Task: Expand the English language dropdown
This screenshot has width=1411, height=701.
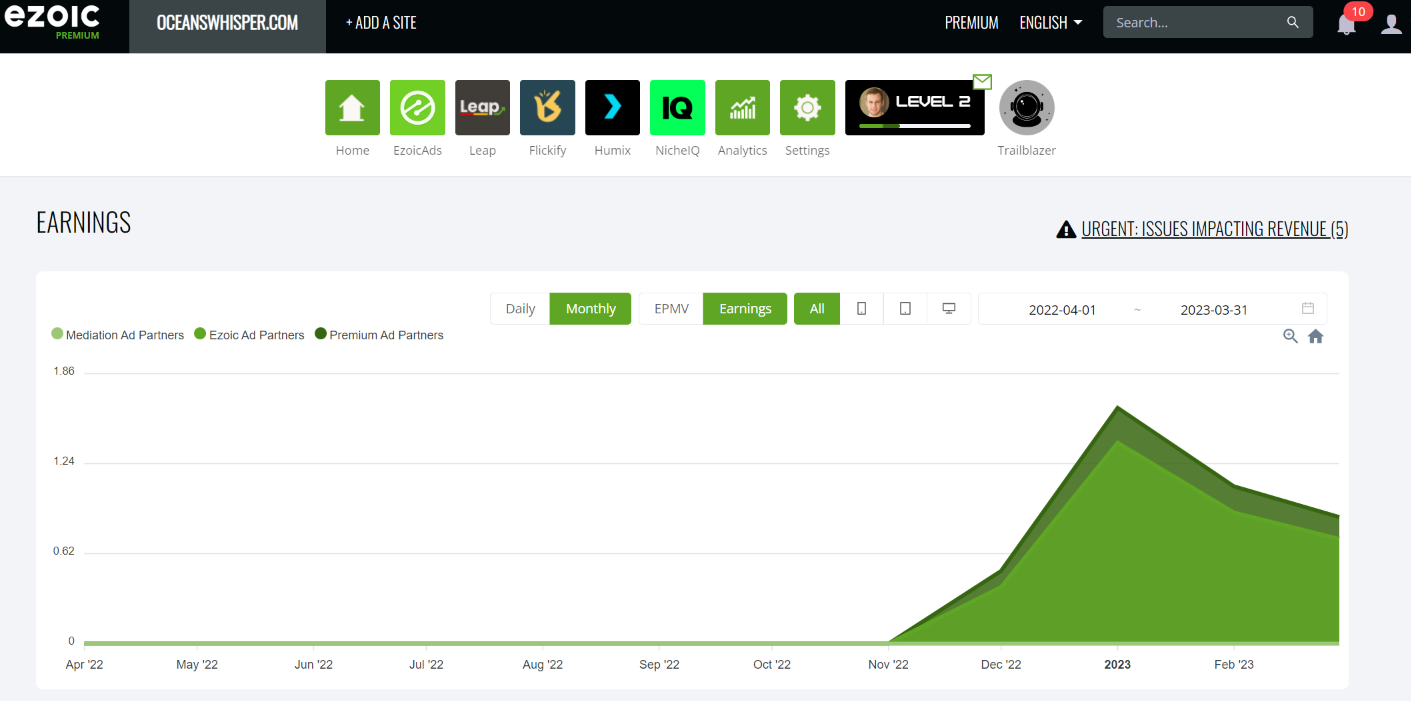Action: pos(1050,23)
